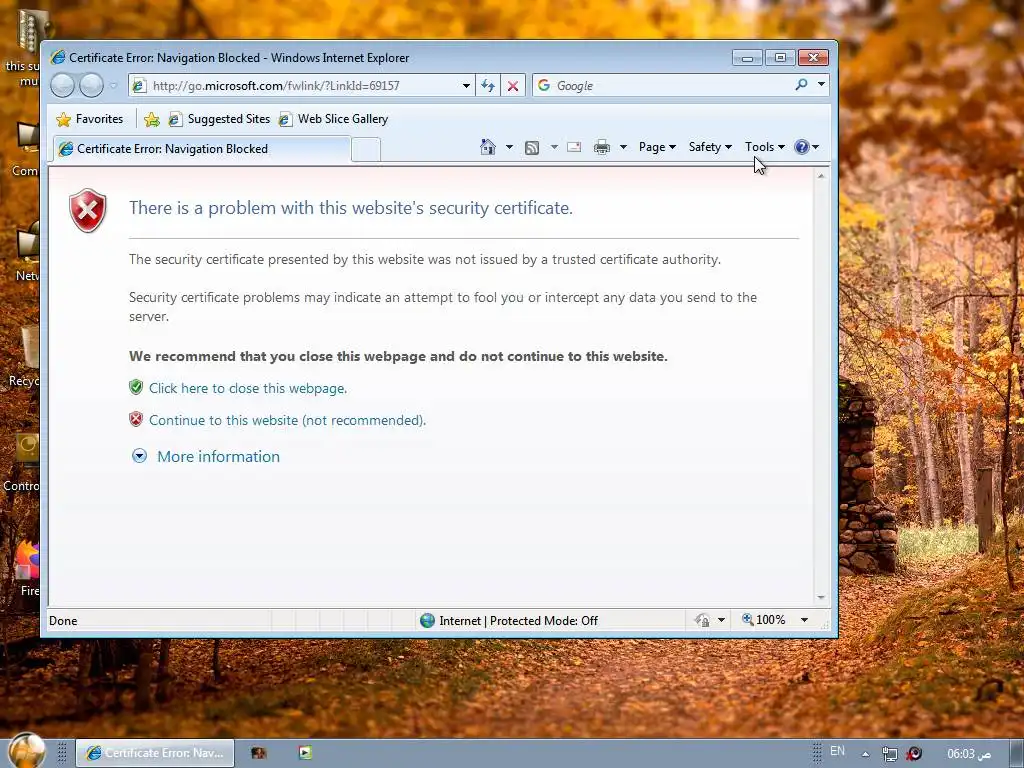Open the Favorites star button
This screenshot has width=1024, height=768.
click(89, 119)
